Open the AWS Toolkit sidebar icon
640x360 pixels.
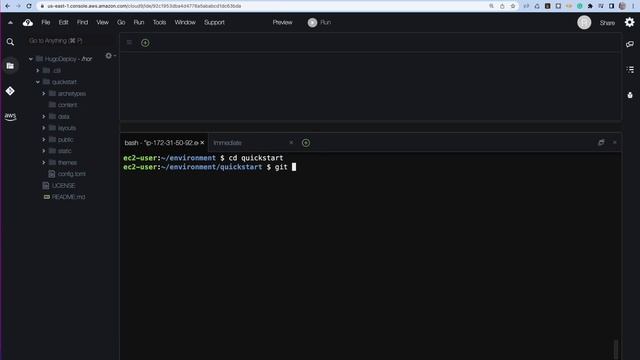[x=10, y=117]
